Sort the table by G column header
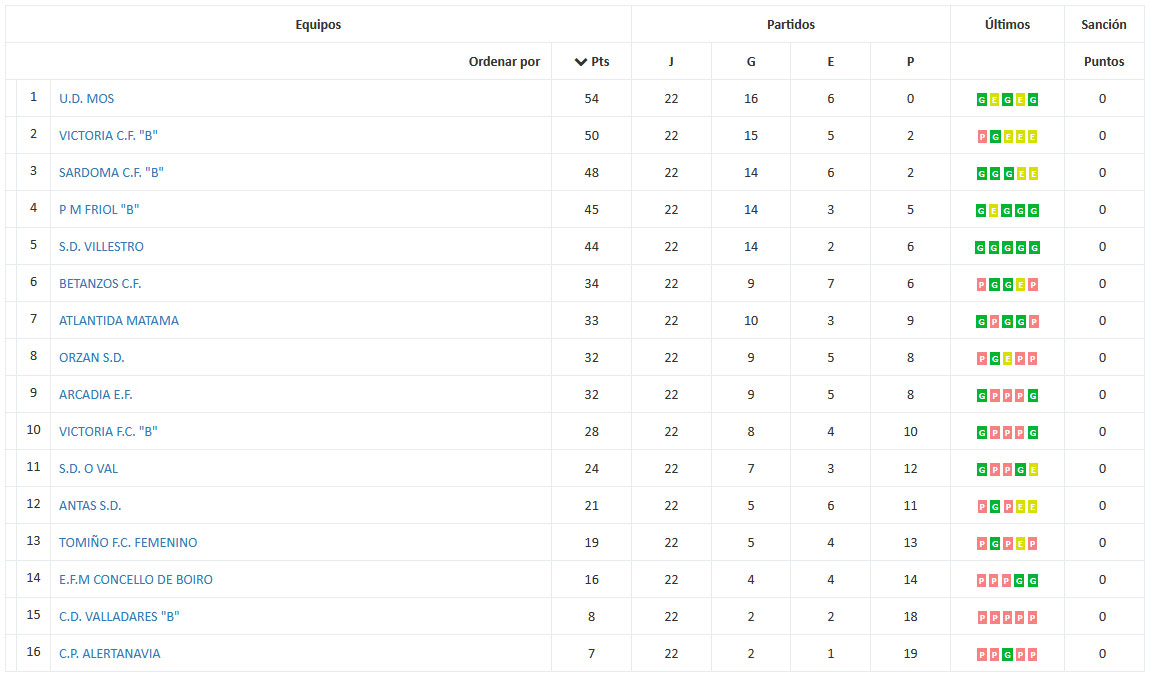This screenshot has height=676, width=1151. (751, 62)
